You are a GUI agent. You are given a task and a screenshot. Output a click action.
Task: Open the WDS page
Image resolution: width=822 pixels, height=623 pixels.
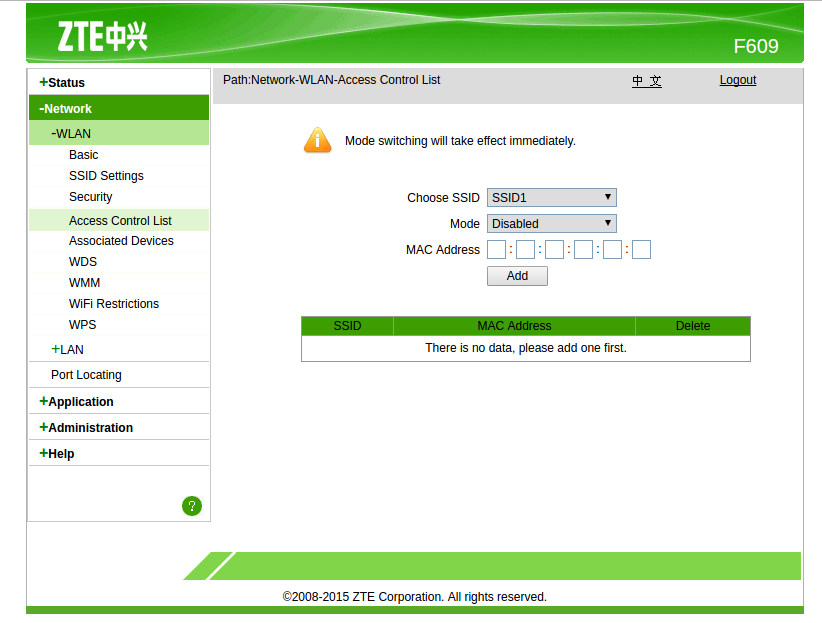[x=83, y=262]
